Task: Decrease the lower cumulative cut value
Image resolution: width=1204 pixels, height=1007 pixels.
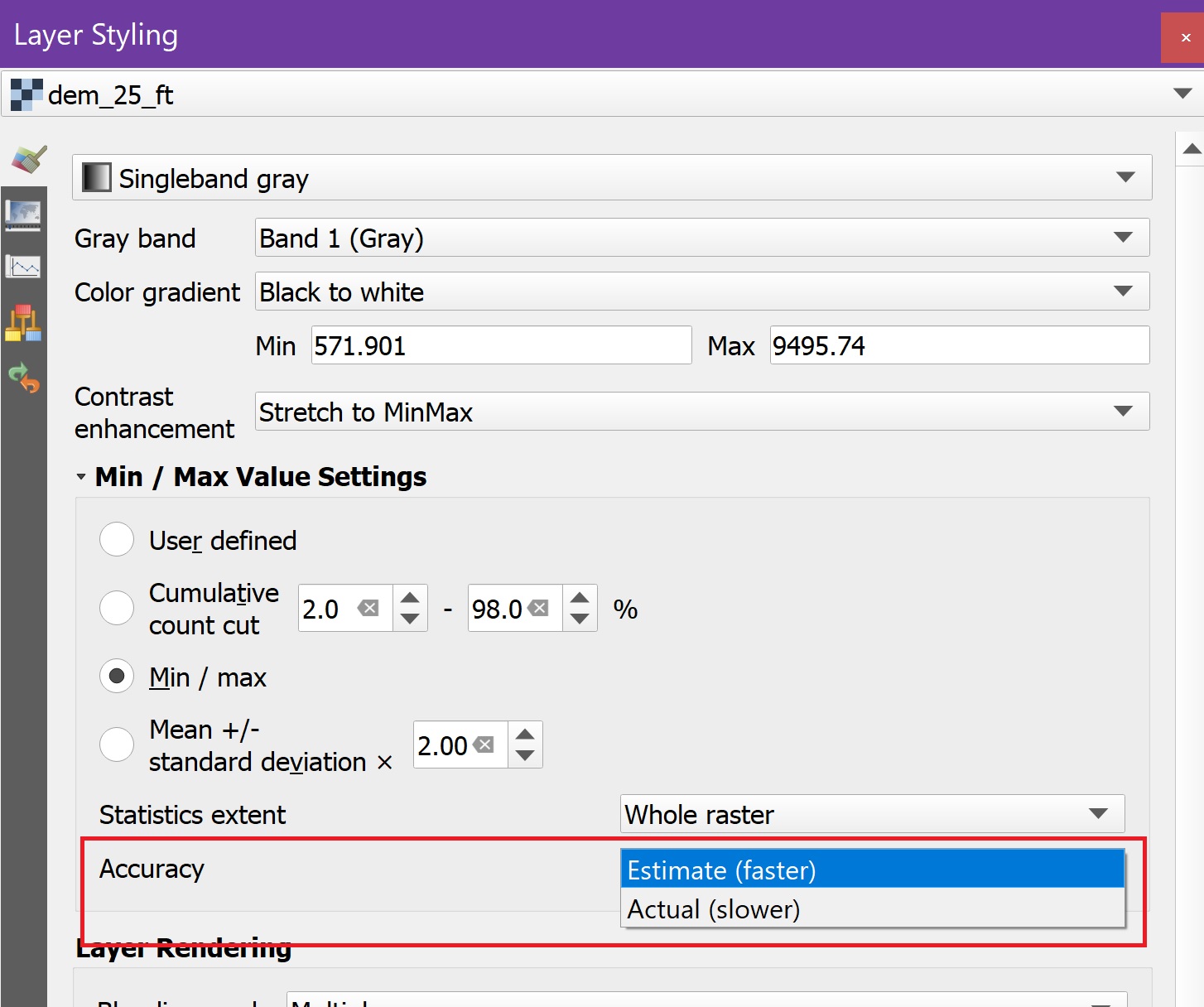Action: tap(410, 619)
